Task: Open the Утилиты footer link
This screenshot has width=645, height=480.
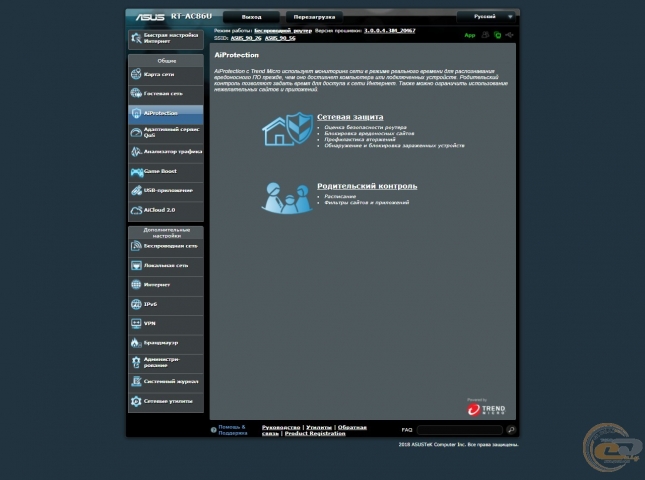Action: (319, 427)
